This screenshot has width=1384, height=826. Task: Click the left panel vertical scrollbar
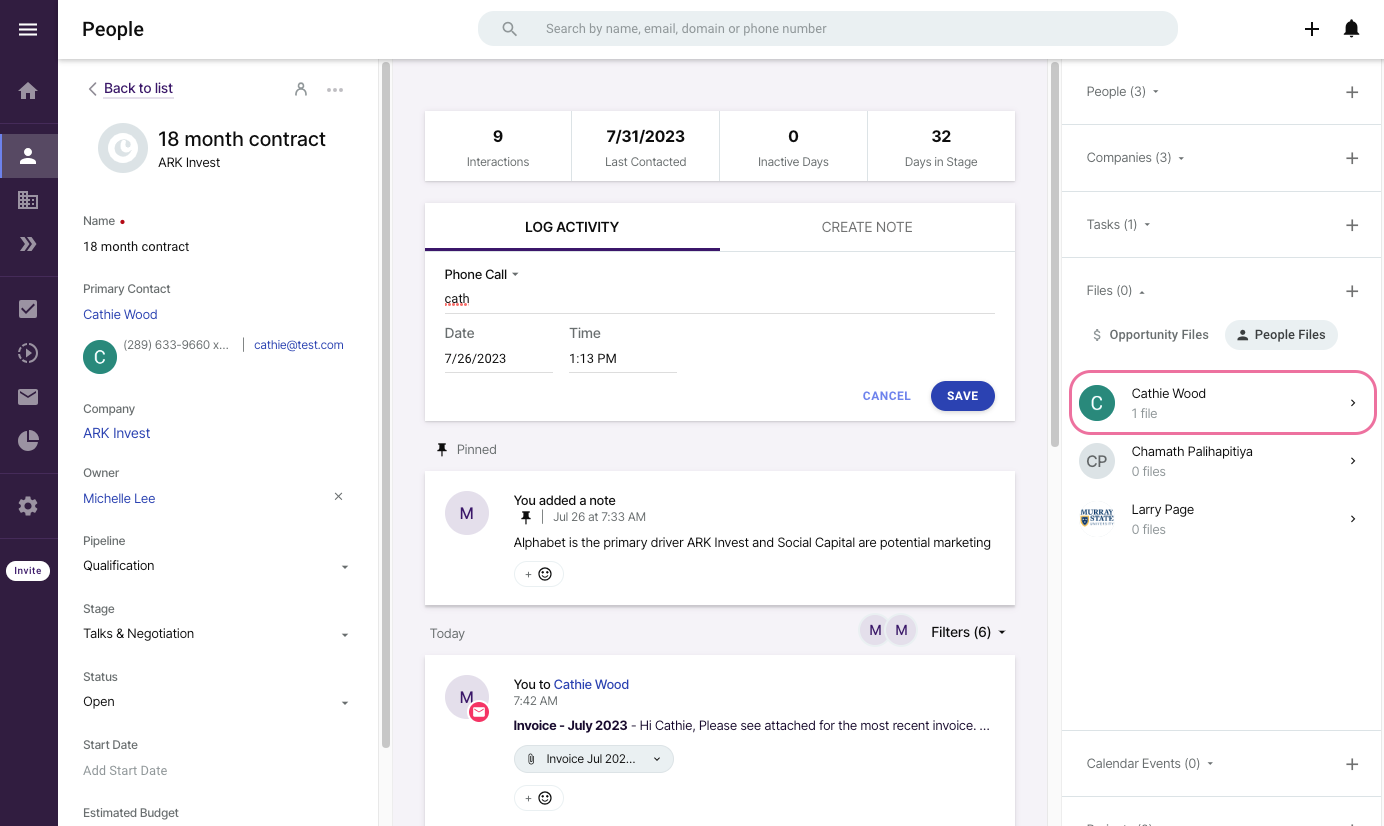(386, 406)
